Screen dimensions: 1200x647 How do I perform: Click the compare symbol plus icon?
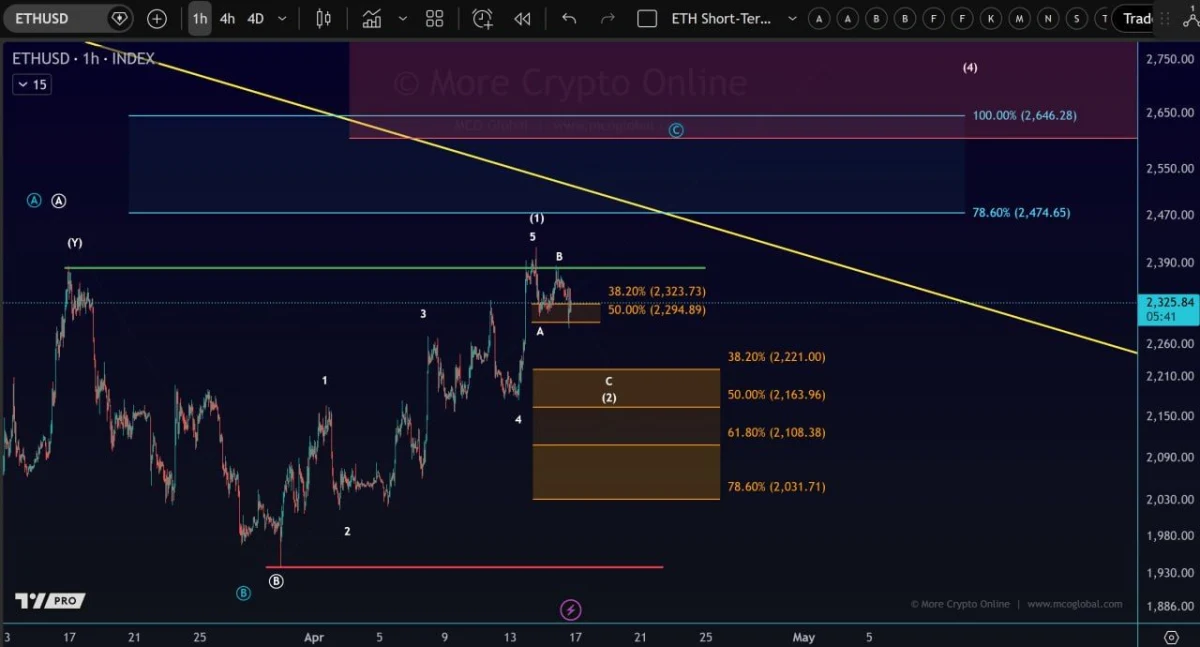tap(158, 18)
